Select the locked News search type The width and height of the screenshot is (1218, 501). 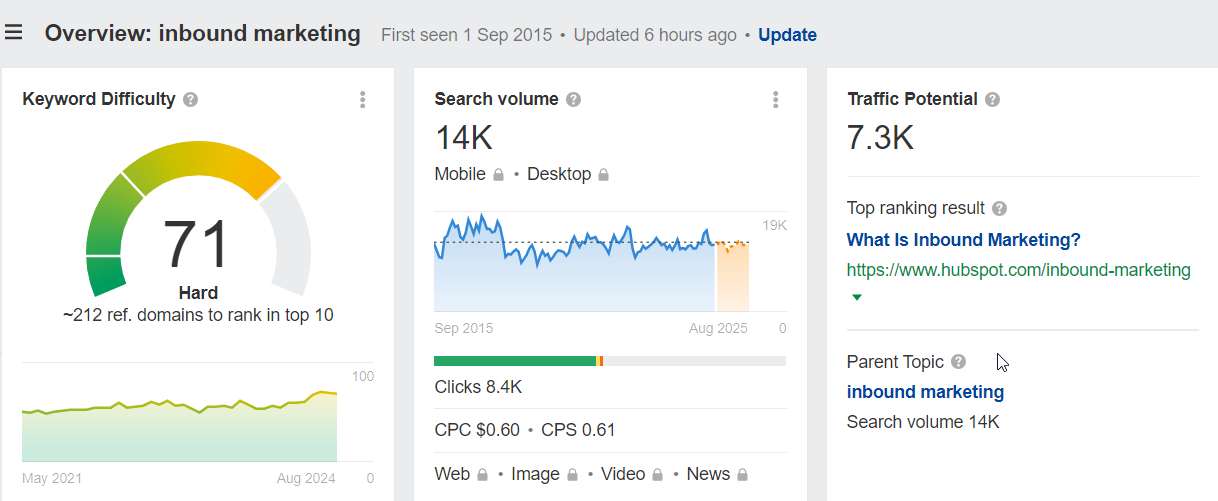pos(718,474)
